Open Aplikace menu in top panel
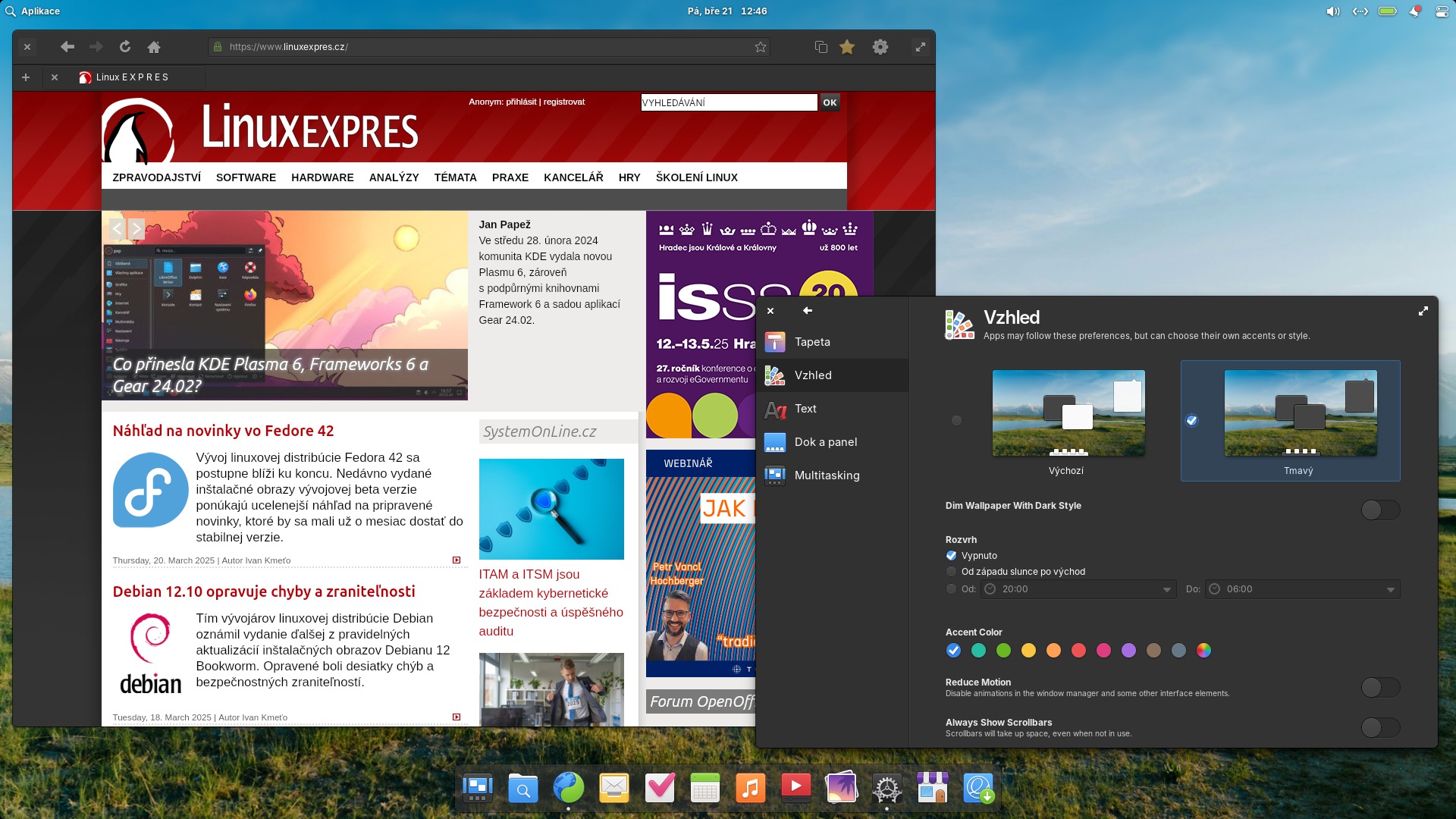This screenshot has width=1456, height=819. coord(33,11)
